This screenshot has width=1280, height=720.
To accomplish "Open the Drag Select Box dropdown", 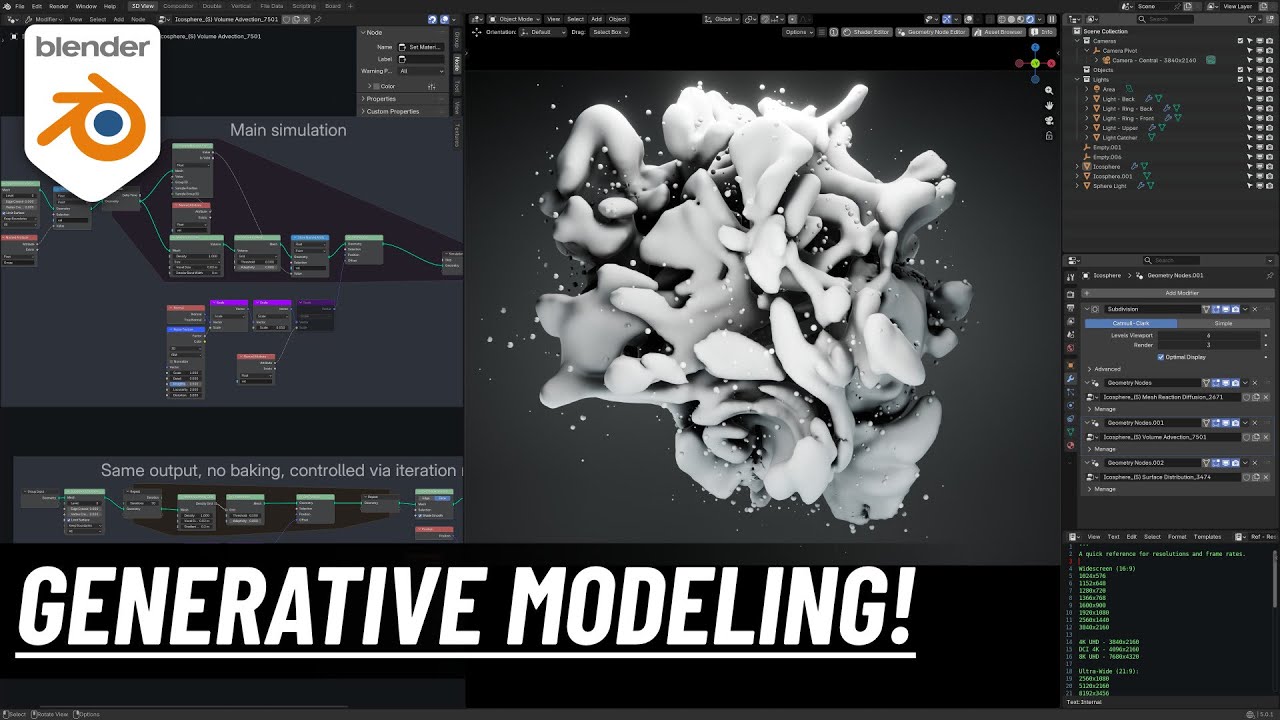I will click(x=610, y=32).
